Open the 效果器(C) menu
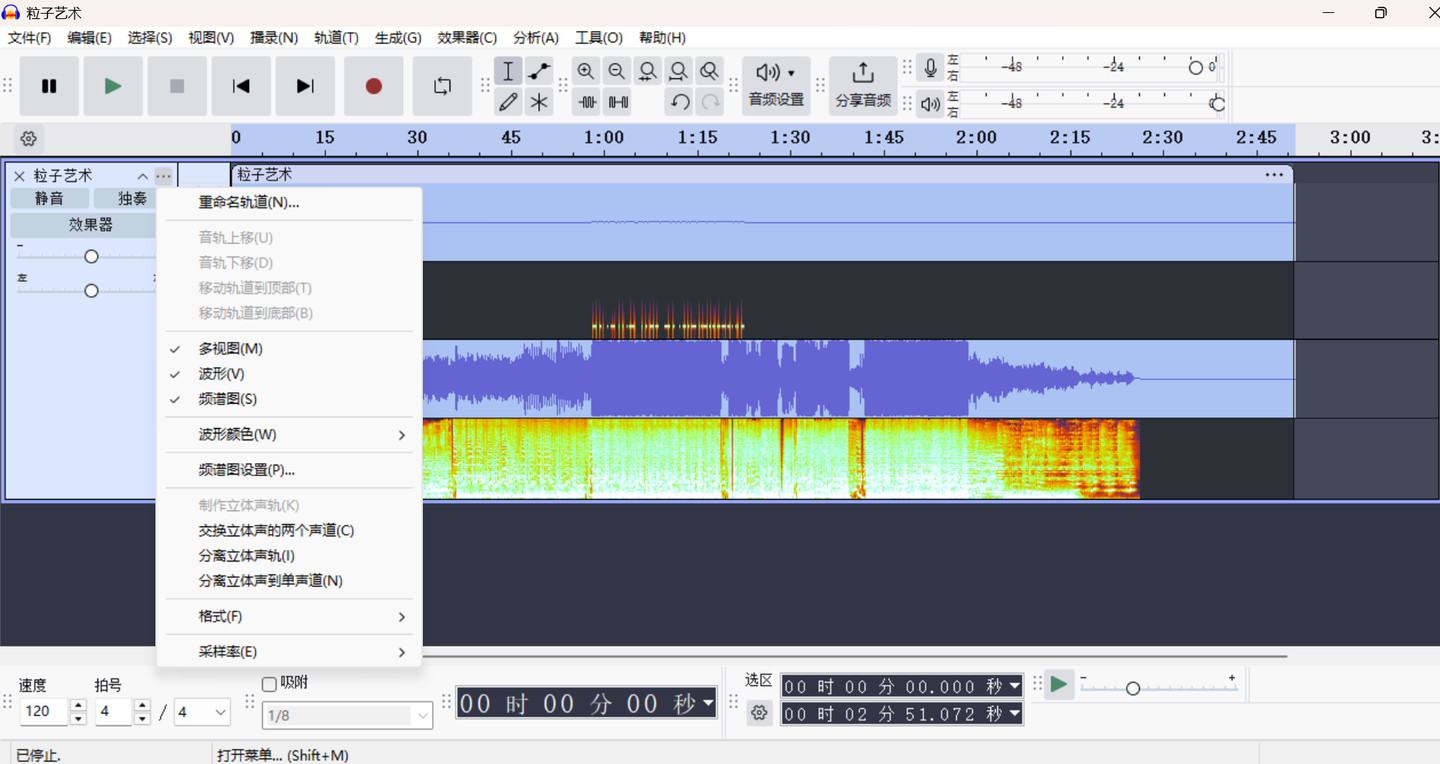Screen dimensions: 1440x764 (466, 38)
